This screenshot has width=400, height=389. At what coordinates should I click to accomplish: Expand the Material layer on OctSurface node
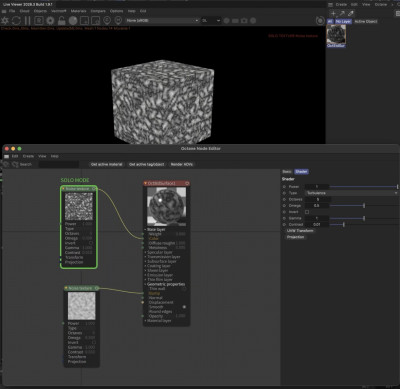(x=145, y=321)
